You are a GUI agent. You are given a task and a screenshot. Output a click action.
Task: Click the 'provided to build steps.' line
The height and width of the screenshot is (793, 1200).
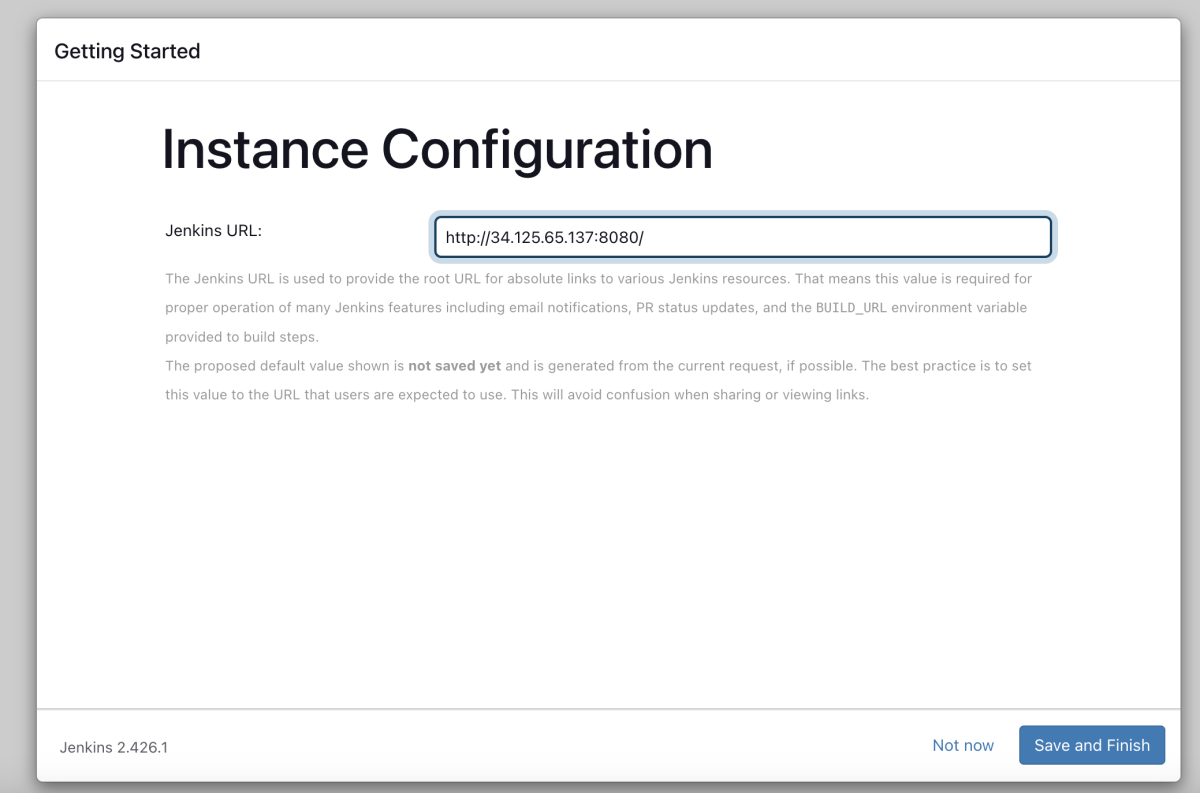coord(242,337)
